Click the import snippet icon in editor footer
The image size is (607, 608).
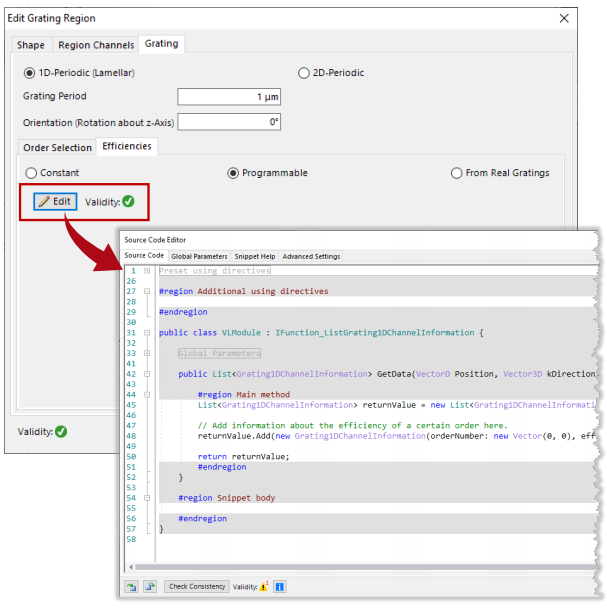pos(131,587)
